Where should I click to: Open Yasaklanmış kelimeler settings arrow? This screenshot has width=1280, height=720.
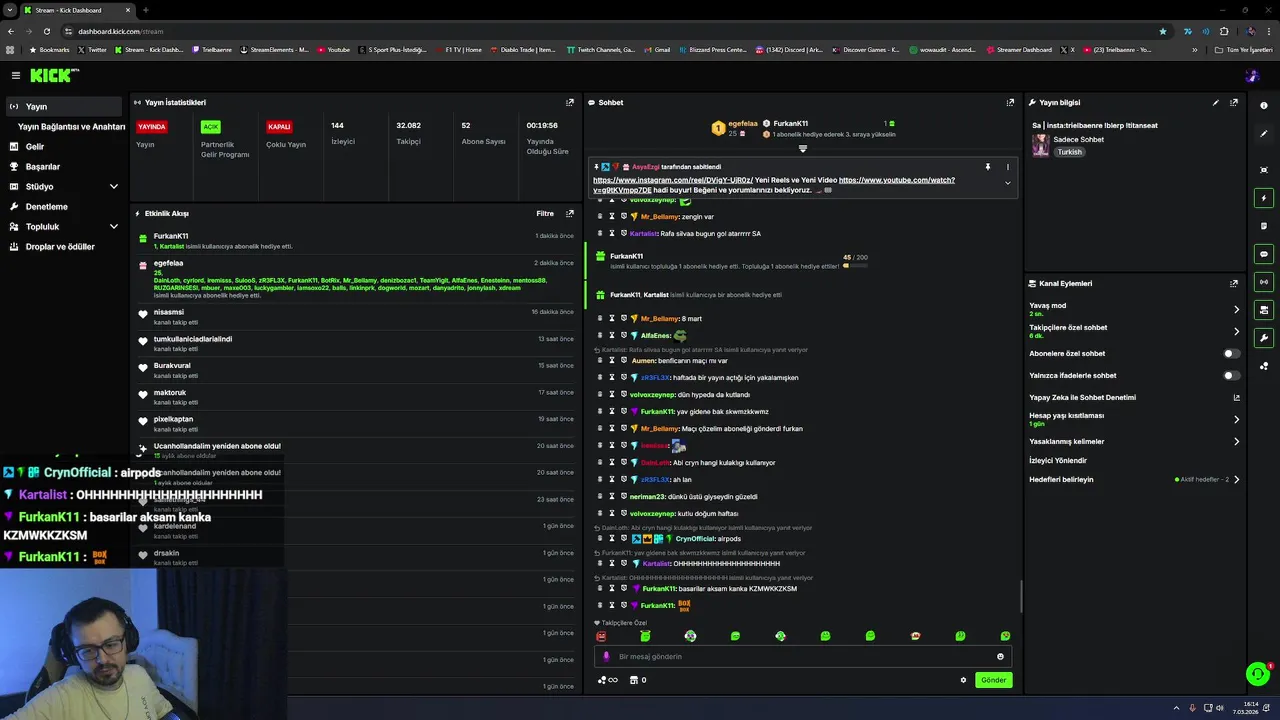(x=1236, y=441)
